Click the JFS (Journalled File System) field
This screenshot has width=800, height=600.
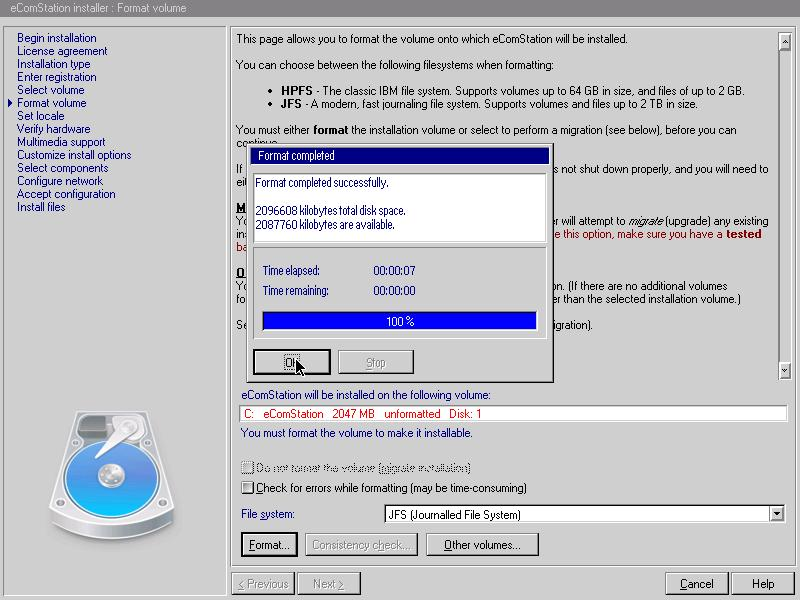(x=577, y=514)
